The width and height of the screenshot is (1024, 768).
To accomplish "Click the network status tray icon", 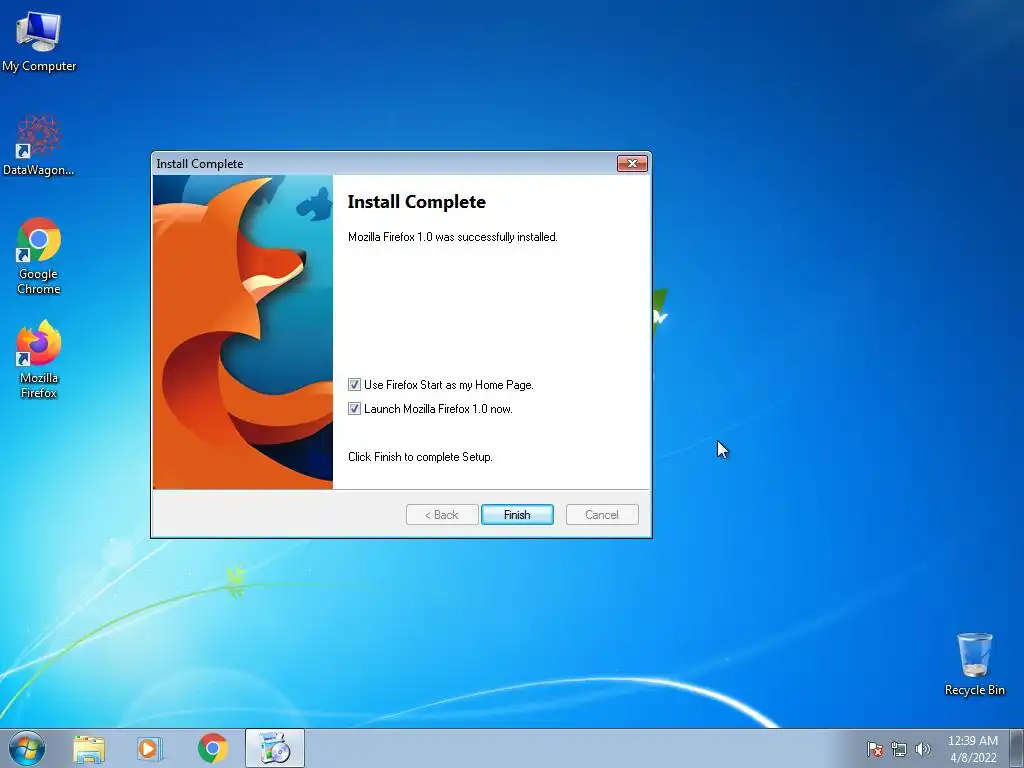I will pyautogui.click(x=899, y=749).
